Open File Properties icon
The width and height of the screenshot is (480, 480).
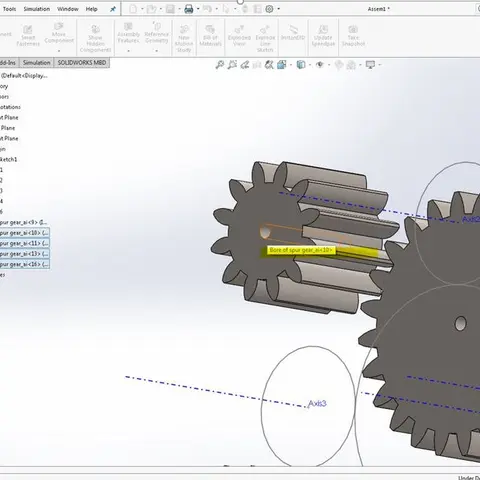point(257,9)
